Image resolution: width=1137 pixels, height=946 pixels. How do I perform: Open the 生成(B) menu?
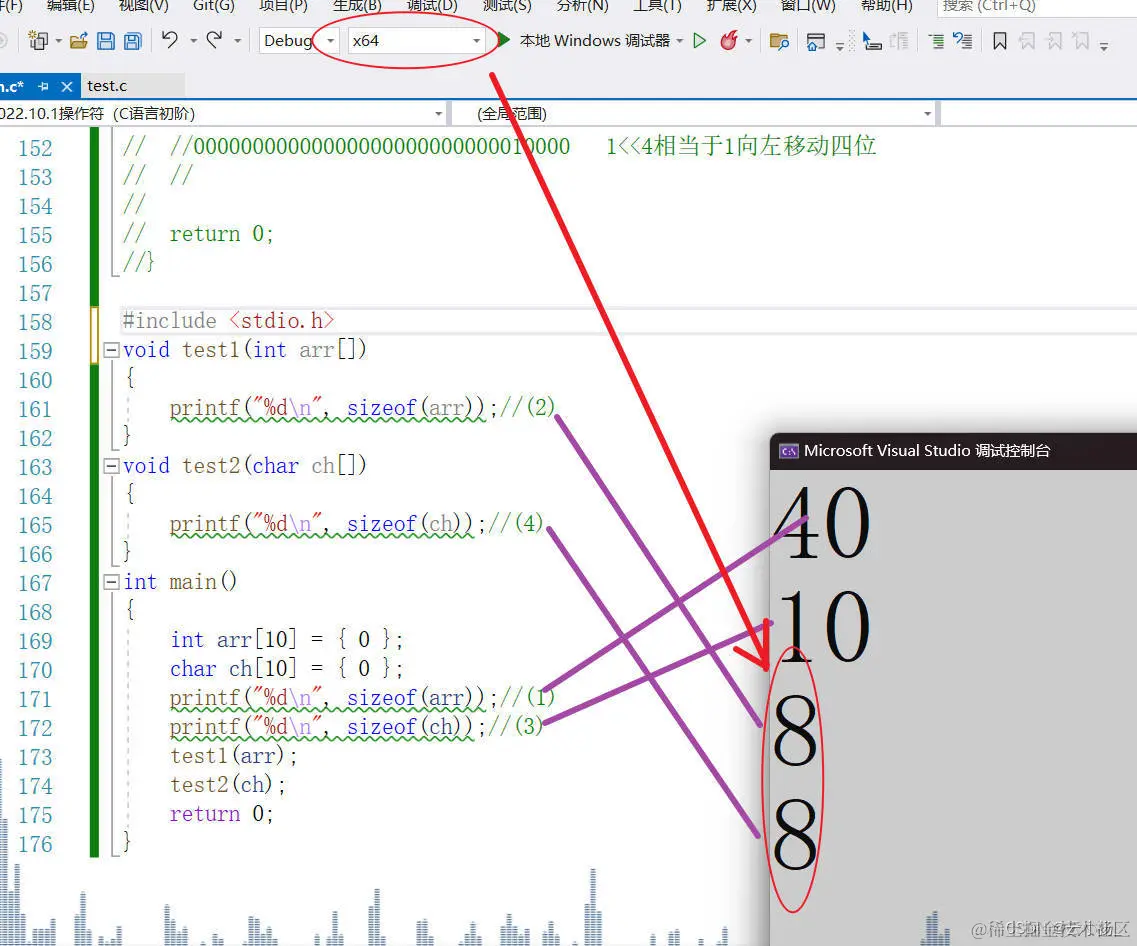pos(357,6)
